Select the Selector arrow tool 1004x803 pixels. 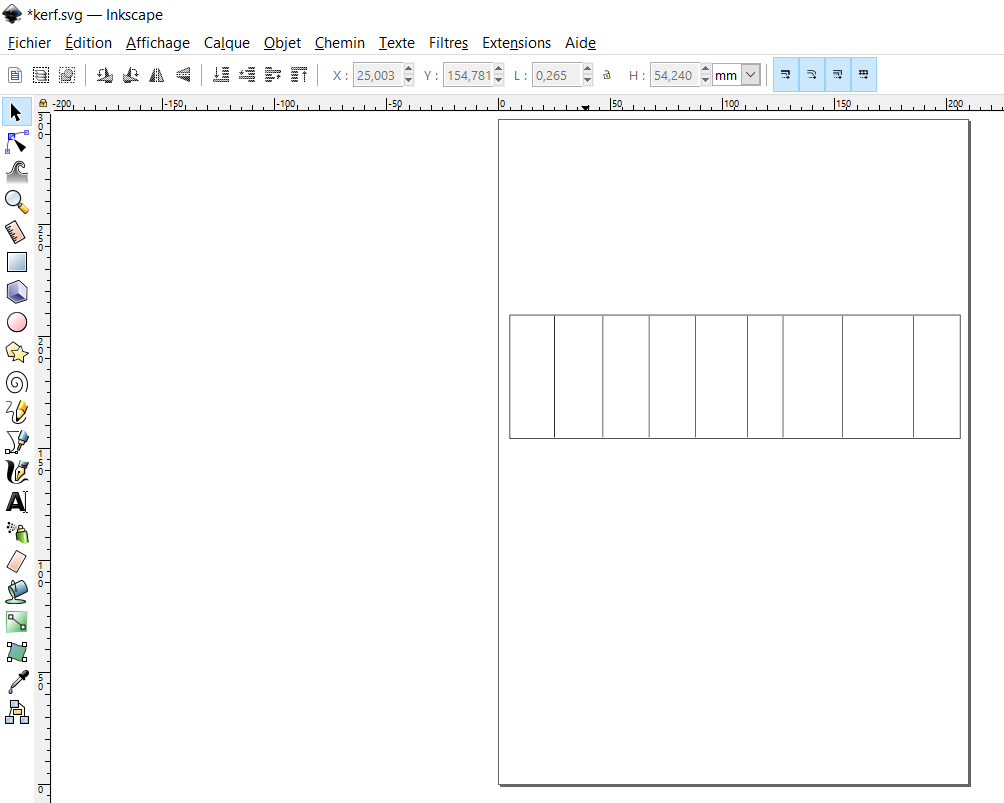(17, 112)
